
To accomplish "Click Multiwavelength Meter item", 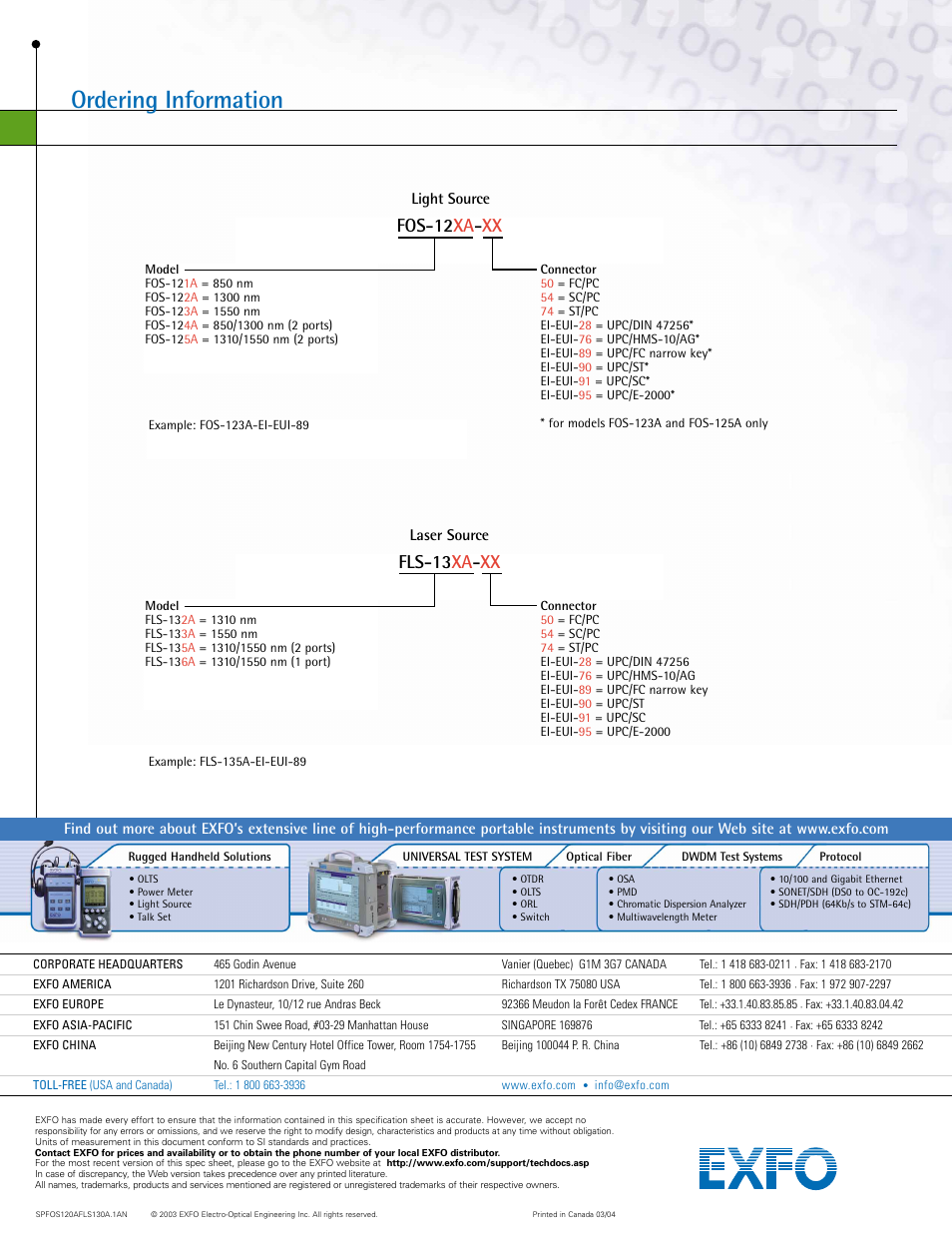I will pyautogui.click(x=663, y=918).
